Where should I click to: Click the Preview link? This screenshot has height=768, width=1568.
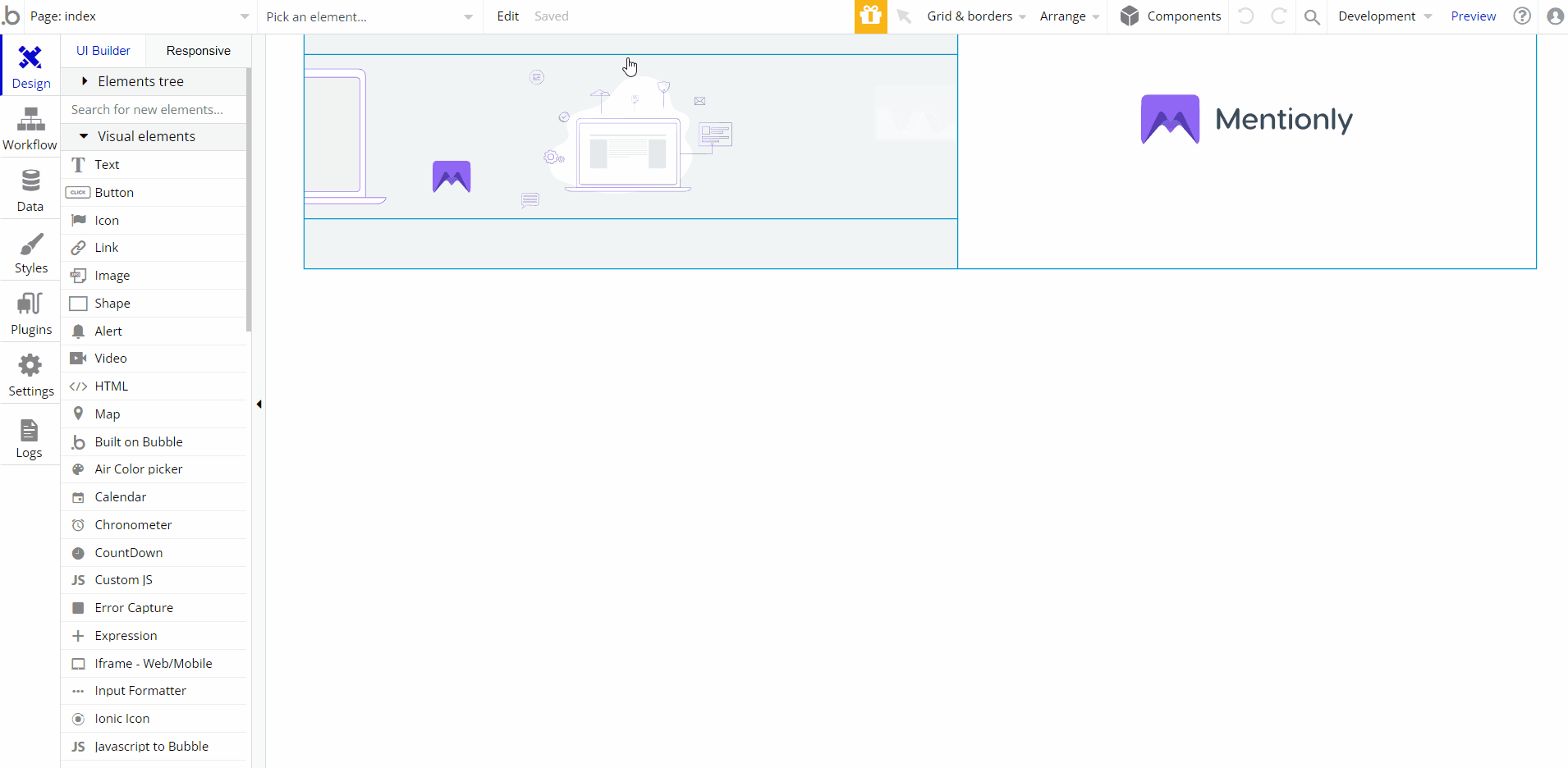[x=1473, y=16]
